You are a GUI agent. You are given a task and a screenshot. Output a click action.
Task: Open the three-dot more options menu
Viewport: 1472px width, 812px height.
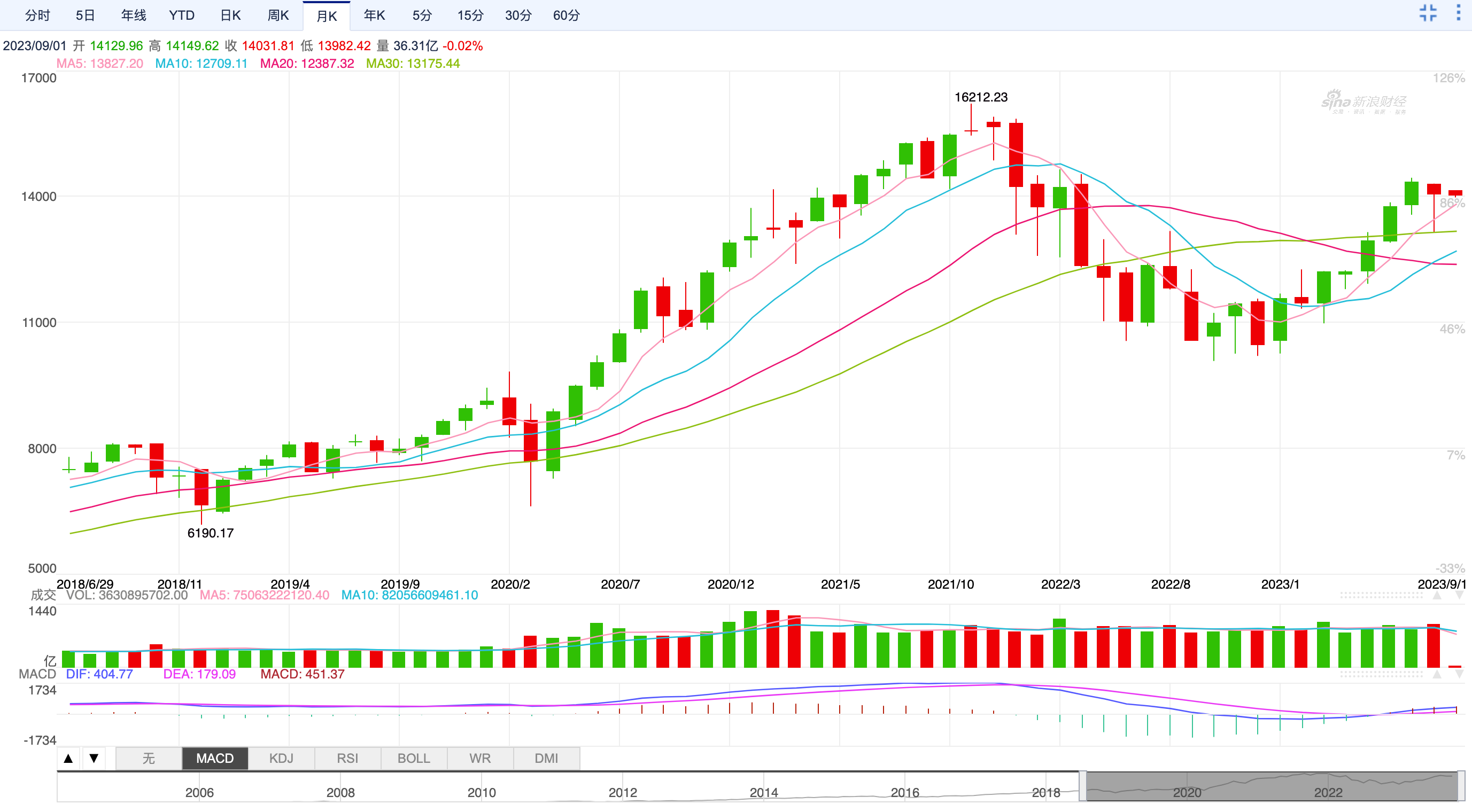point(1458,13)
